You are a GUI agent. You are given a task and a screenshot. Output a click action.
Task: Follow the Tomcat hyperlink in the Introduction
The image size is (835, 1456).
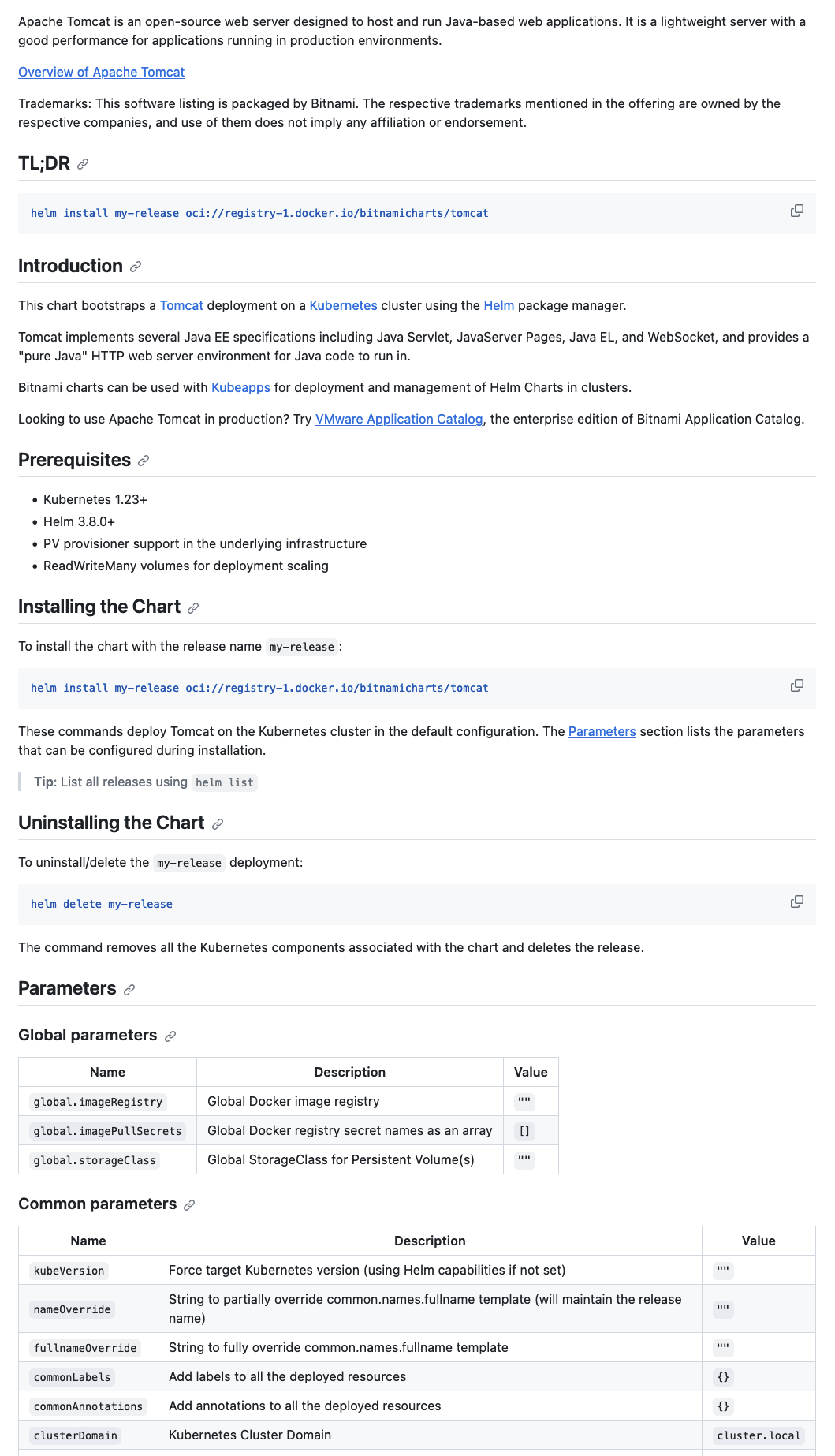(x=181, y=305)
